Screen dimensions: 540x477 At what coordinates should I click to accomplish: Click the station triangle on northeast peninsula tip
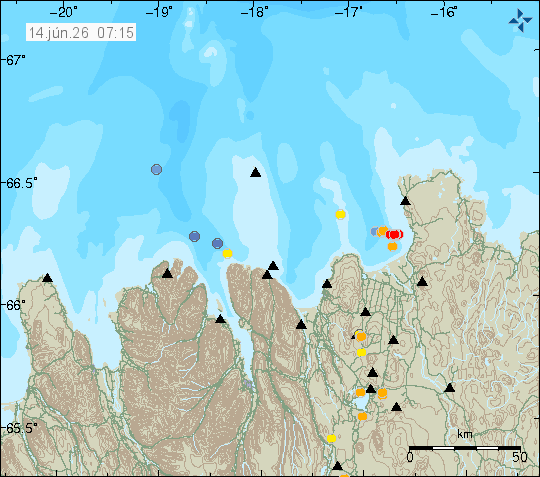tap(405, 201)
